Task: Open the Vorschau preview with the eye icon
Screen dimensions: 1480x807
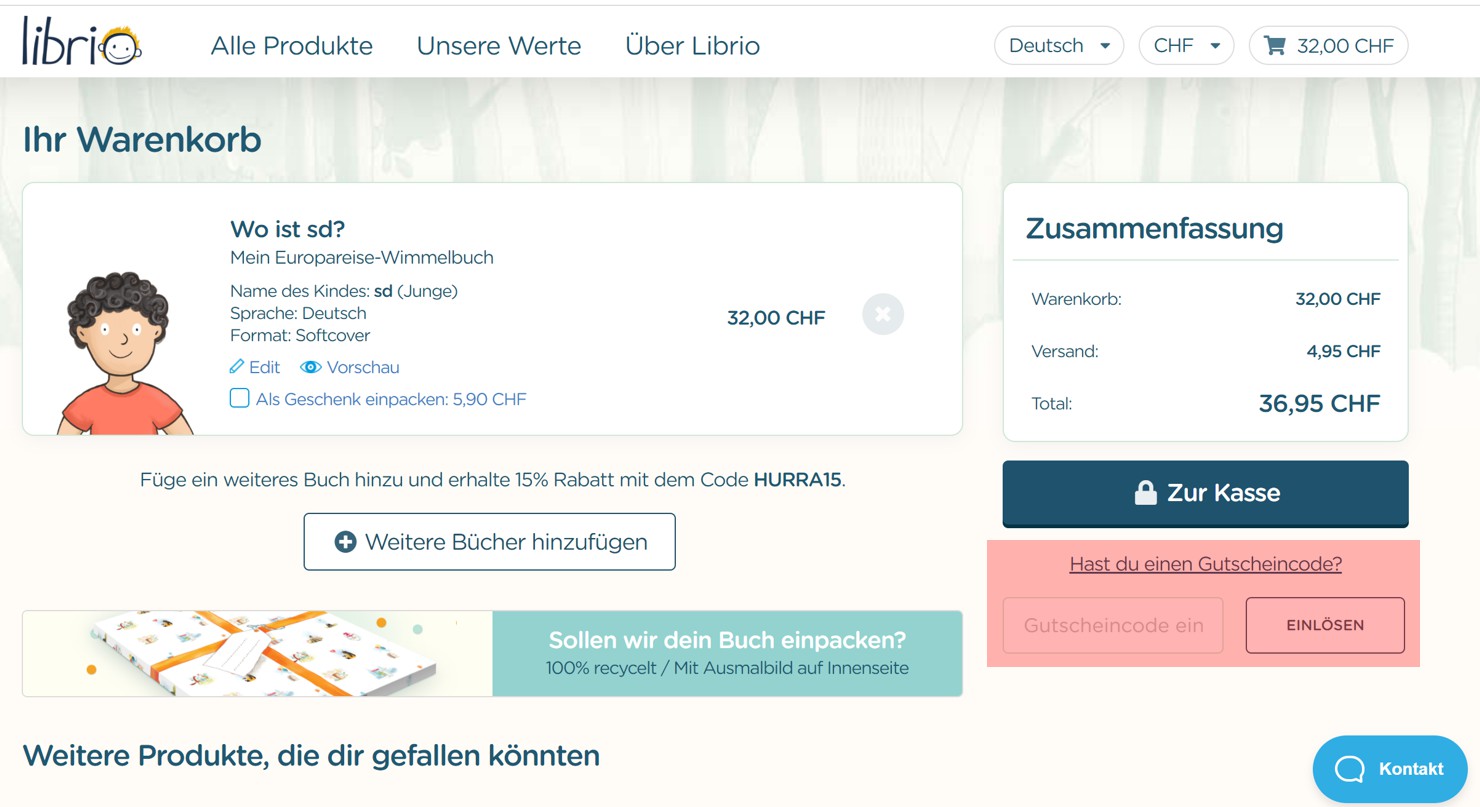Action: (350, 367)
